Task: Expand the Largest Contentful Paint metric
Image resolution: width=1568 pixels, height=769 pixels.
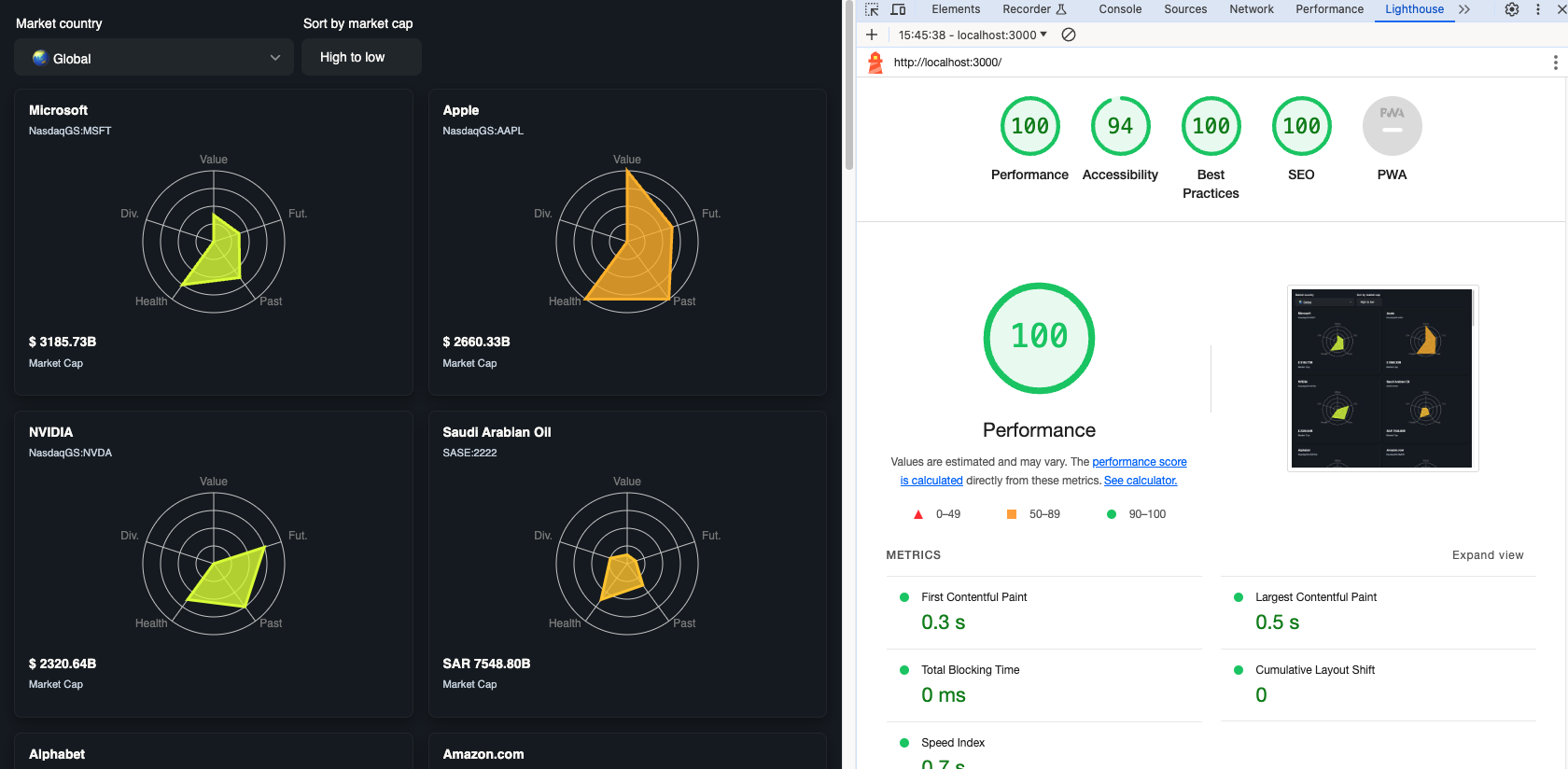Action: coord(1378,612)
